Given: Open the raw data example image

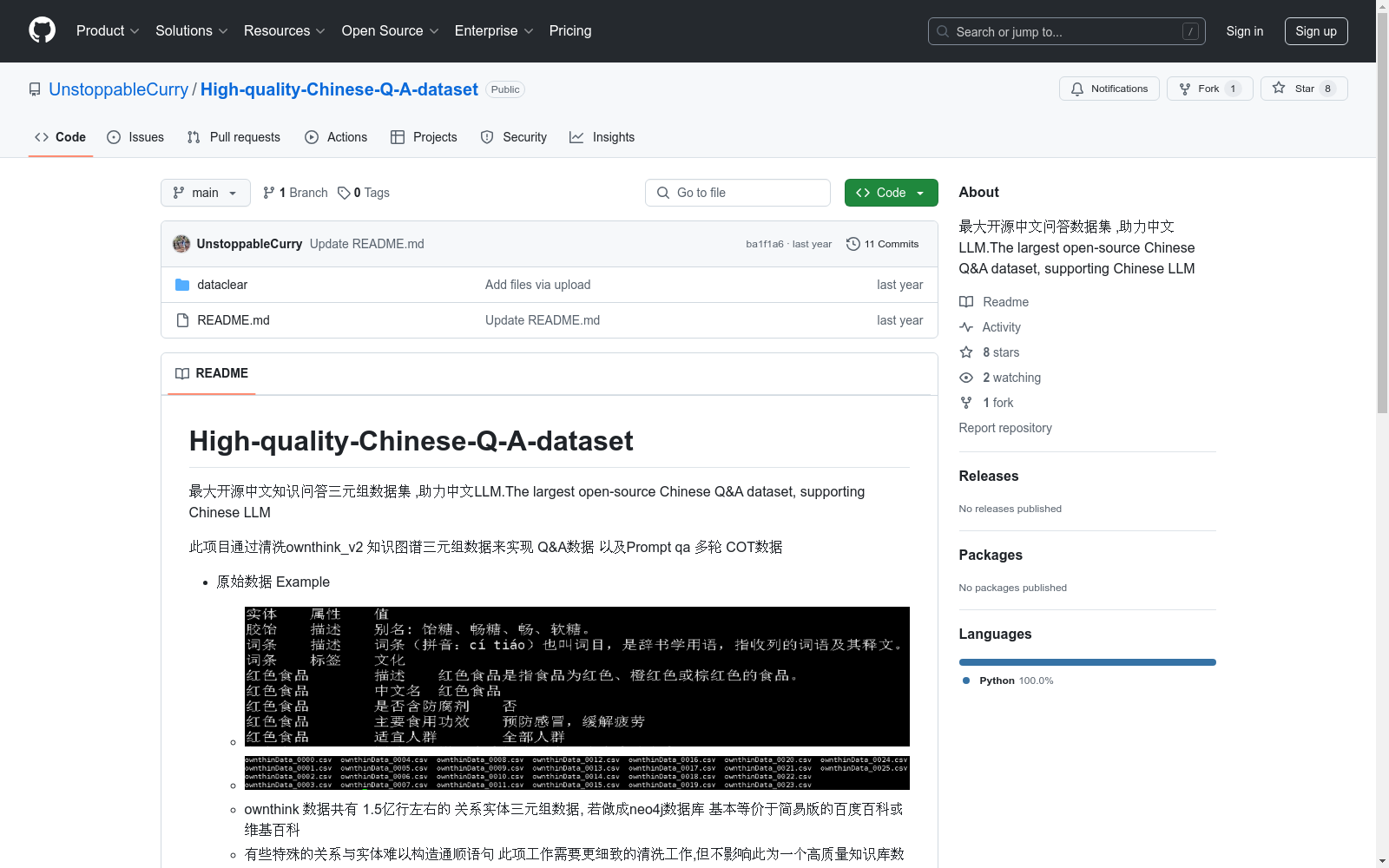Looking at the screenshot, I should 577,676.
